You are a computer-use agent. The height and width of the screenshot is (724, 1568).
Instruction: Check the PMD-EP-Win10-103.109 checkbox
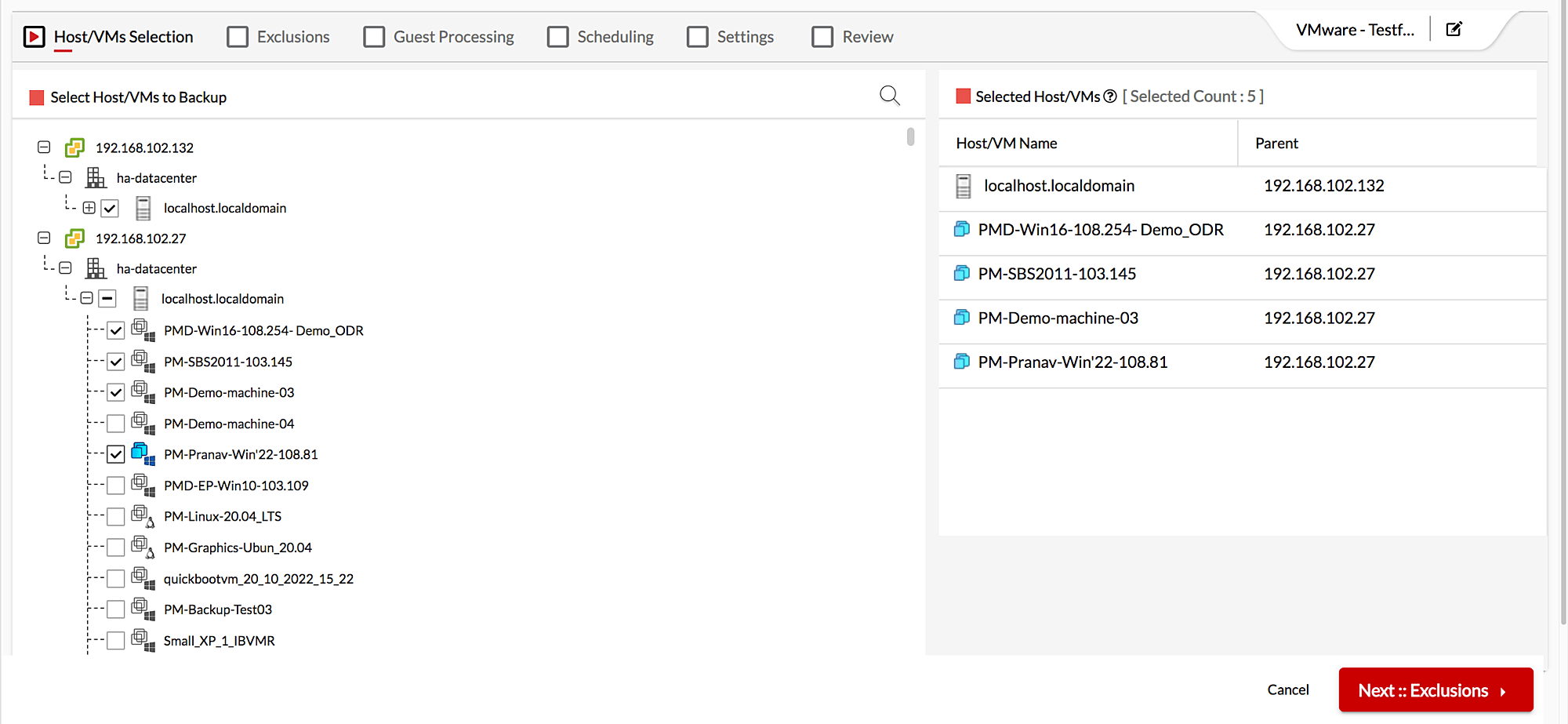[116, 486]
